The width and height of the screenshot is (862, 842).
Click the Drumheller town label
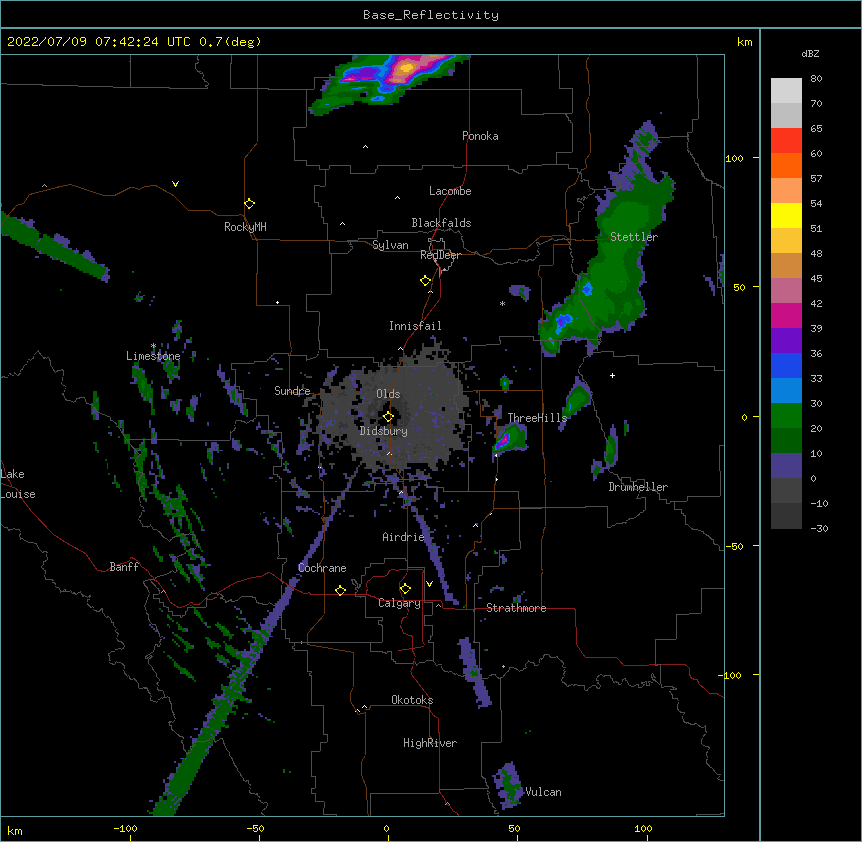(638, 487)
